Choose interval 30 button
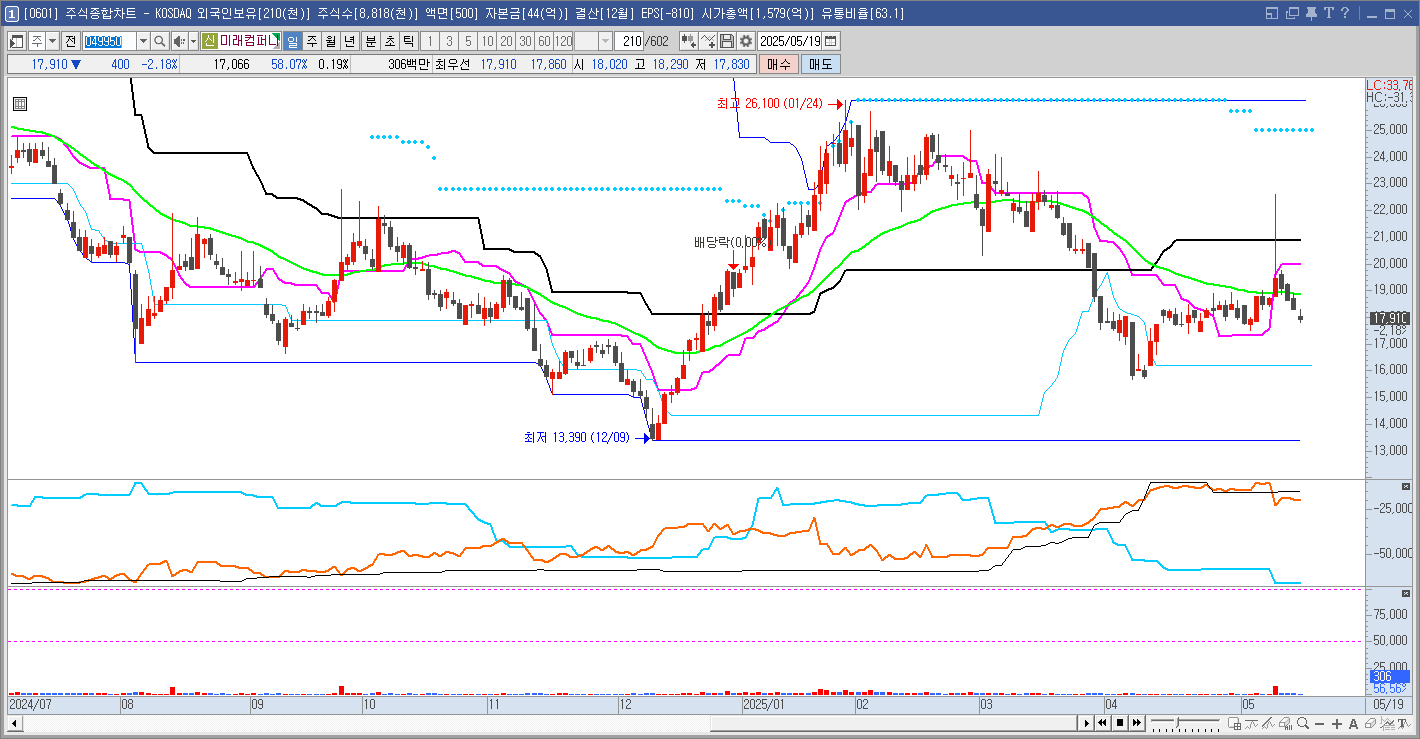The height and width of the screenshot is (739, 1420). pos(526,41)
